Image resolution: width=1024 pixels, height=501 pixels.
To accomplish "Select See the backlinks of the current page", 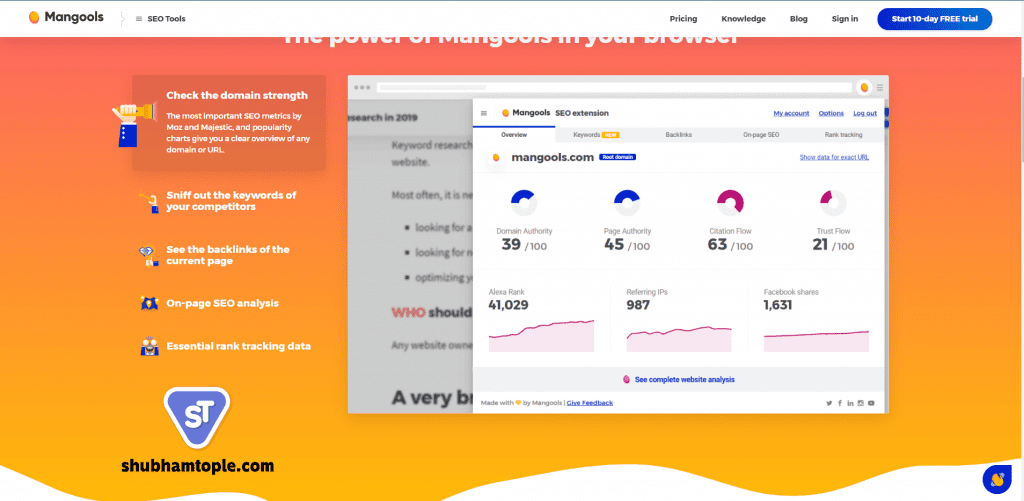I will pyautogui.click(x=227, y=255).
